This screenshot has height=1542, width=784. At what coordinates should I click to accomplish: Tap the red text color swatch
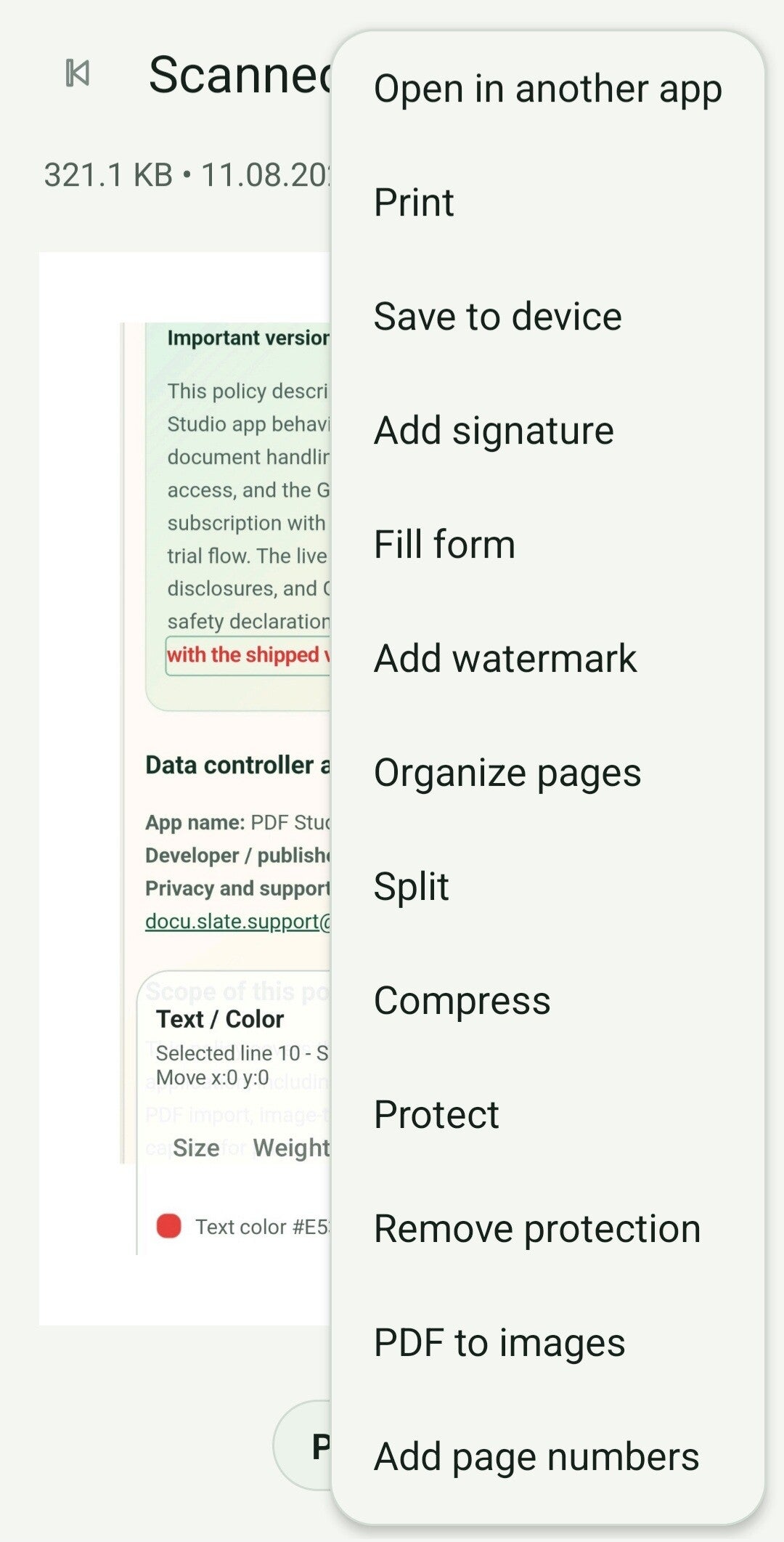pos(168,1226)
